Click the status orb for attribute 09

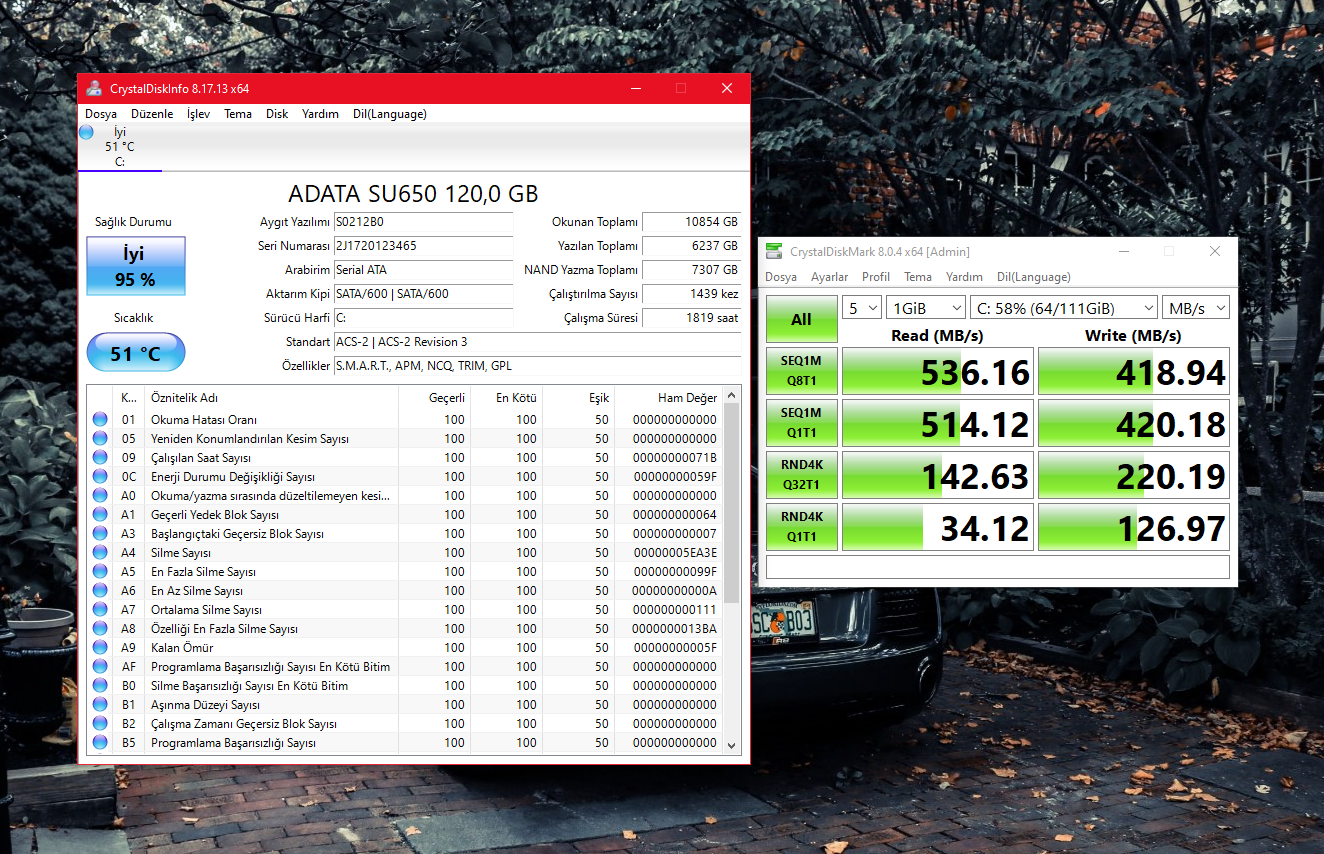pos(100,458)
